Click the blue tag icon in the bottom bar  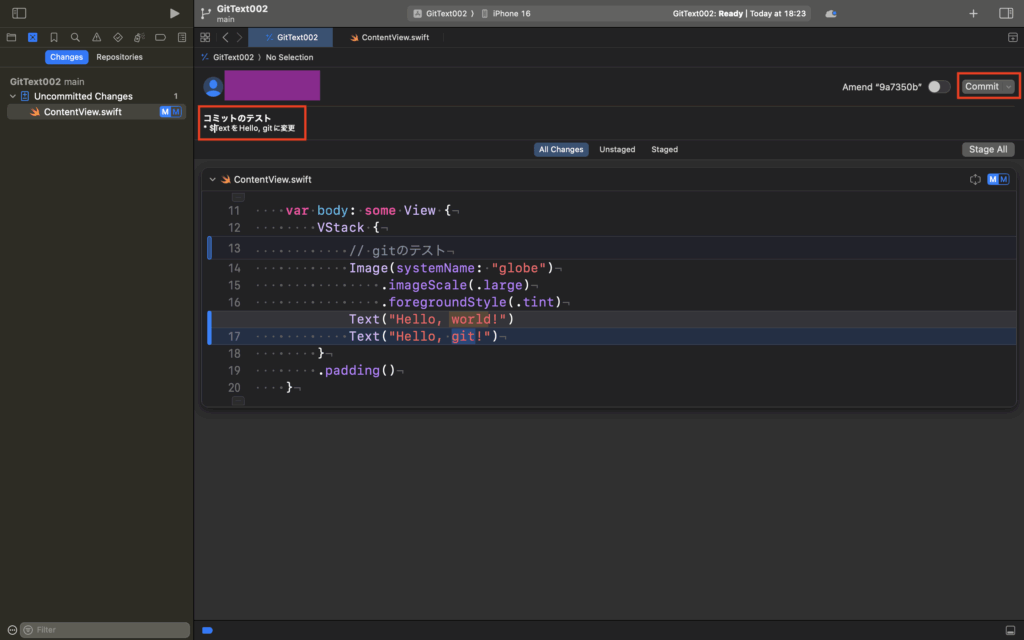tap(208, 630)
